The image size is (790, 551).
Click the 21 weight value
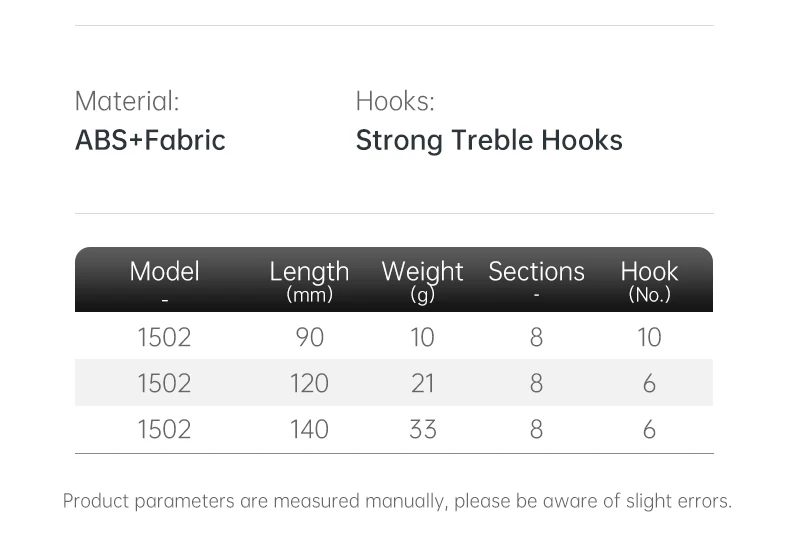point(423,383)
